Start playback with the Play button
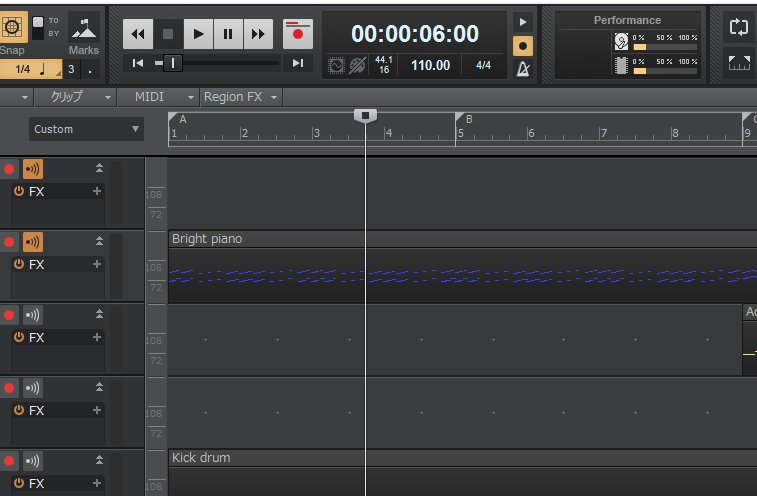This screenshot has height=496, width=757. (x=198, y=34)
